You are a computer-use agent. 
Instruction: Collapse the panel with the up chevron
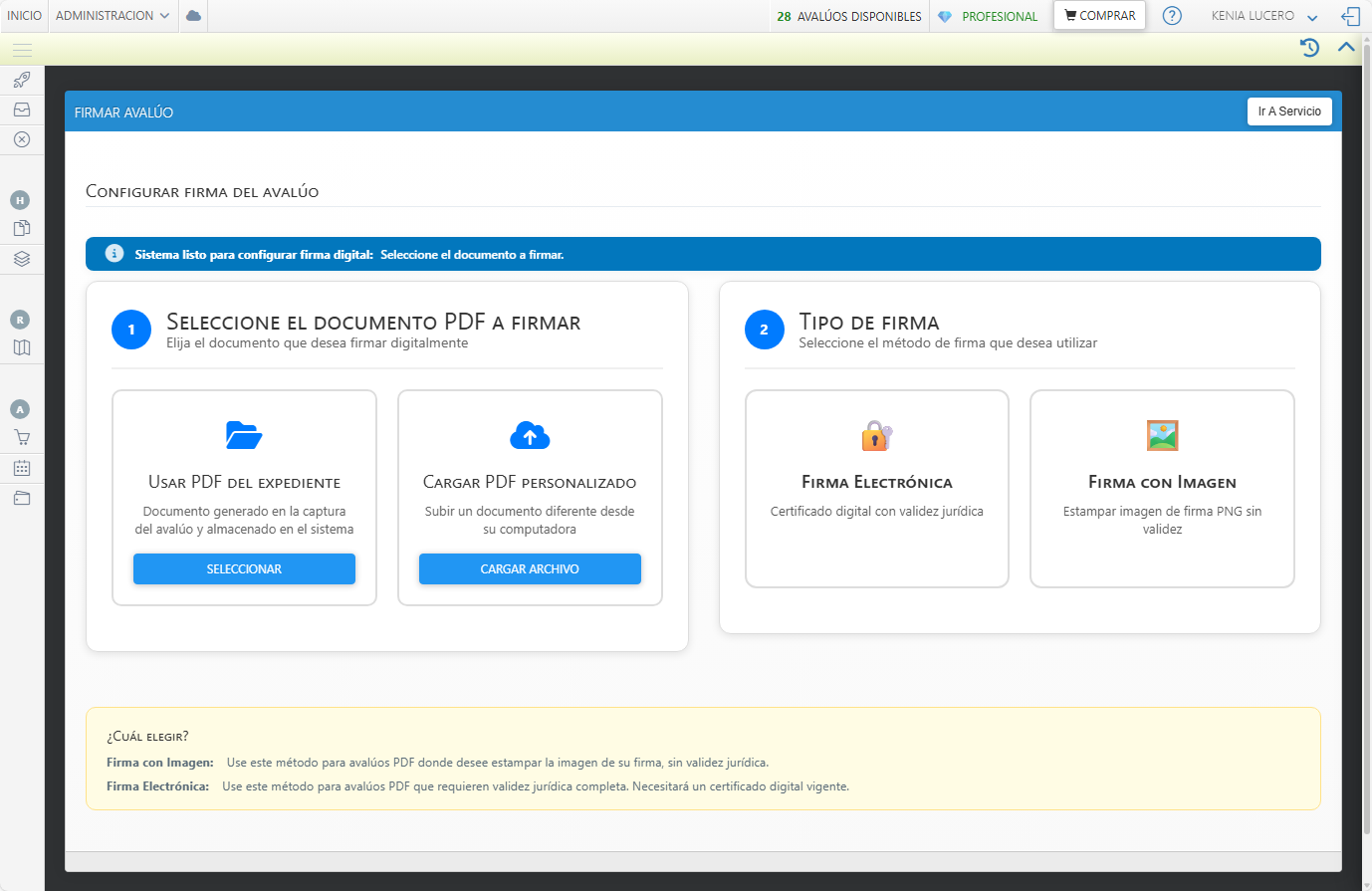click(x=1346, y=47)
